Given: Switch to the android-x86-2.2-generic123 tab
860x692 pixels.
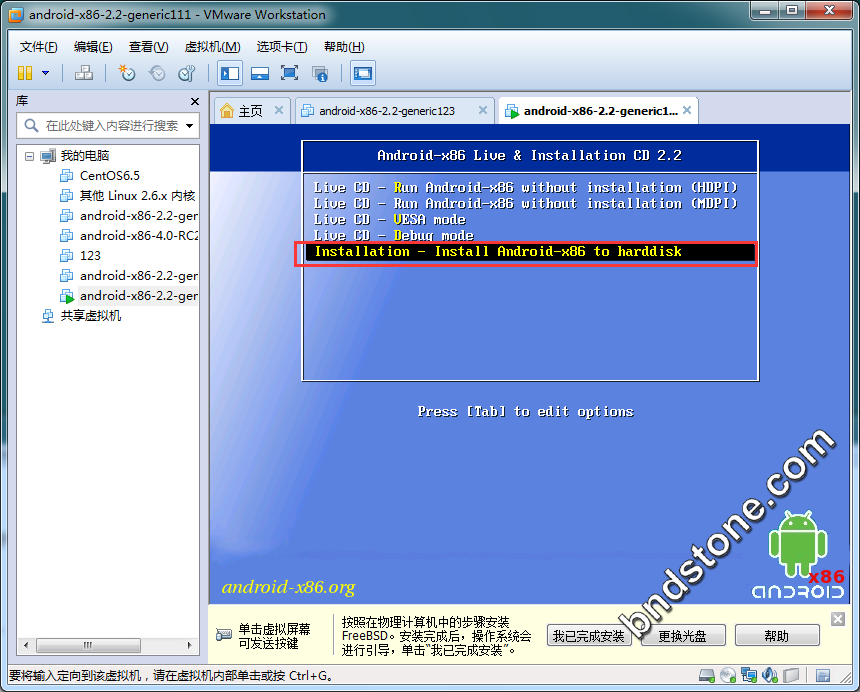Looking at the screenshot, I should (387, 111).
